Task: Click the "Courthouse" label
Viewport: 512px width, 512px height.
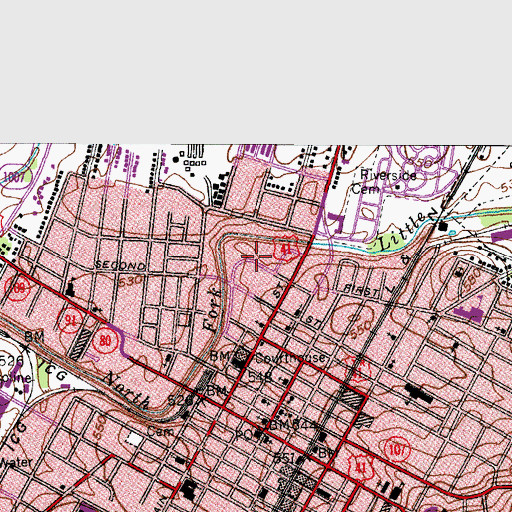Action: click(290, 358)
